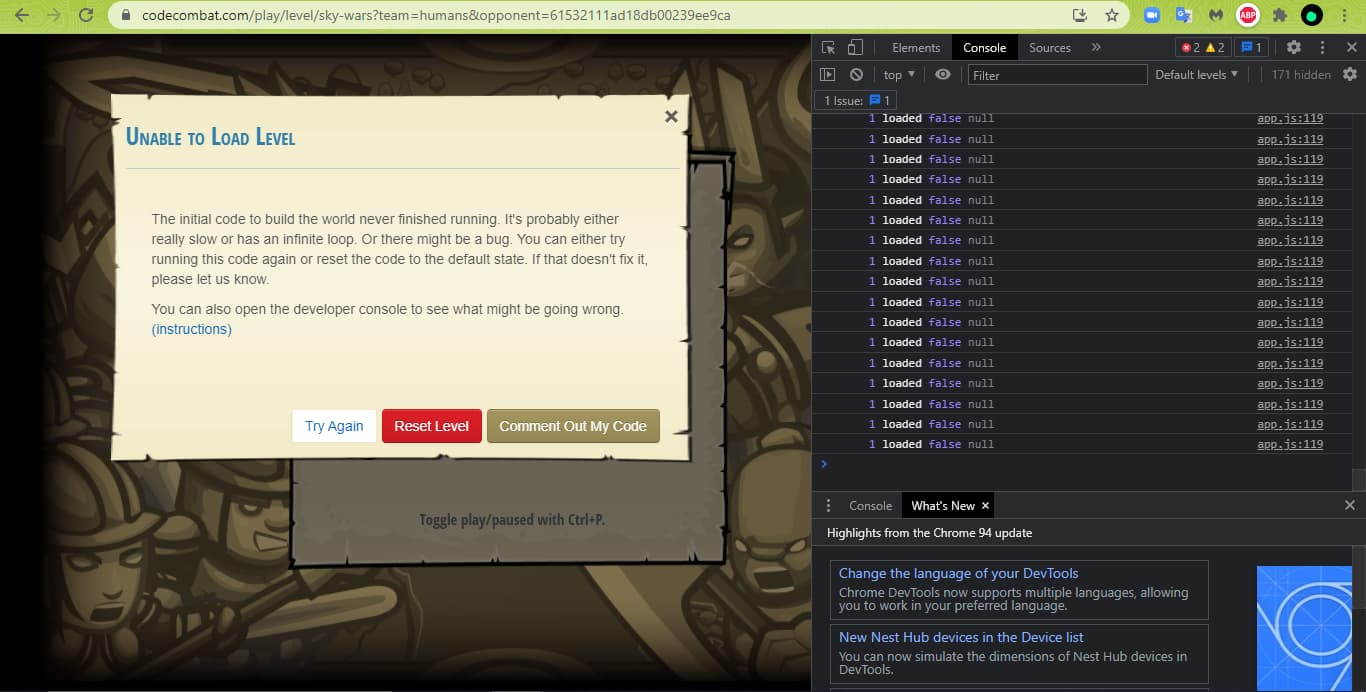Click the 171 hidden messages label
The image size is (1366, 692).
[x=1301, y=74]
